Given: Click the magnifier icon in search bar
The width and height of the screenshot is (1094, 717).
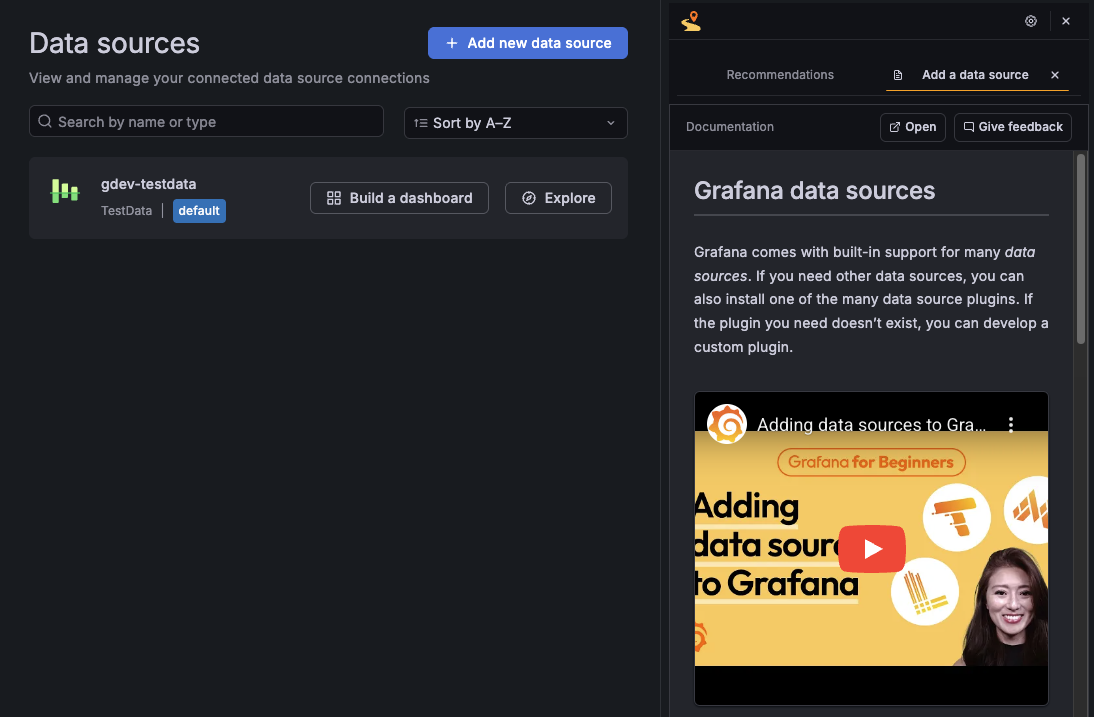Looking at the screenshot, I should tap(45, 120).
